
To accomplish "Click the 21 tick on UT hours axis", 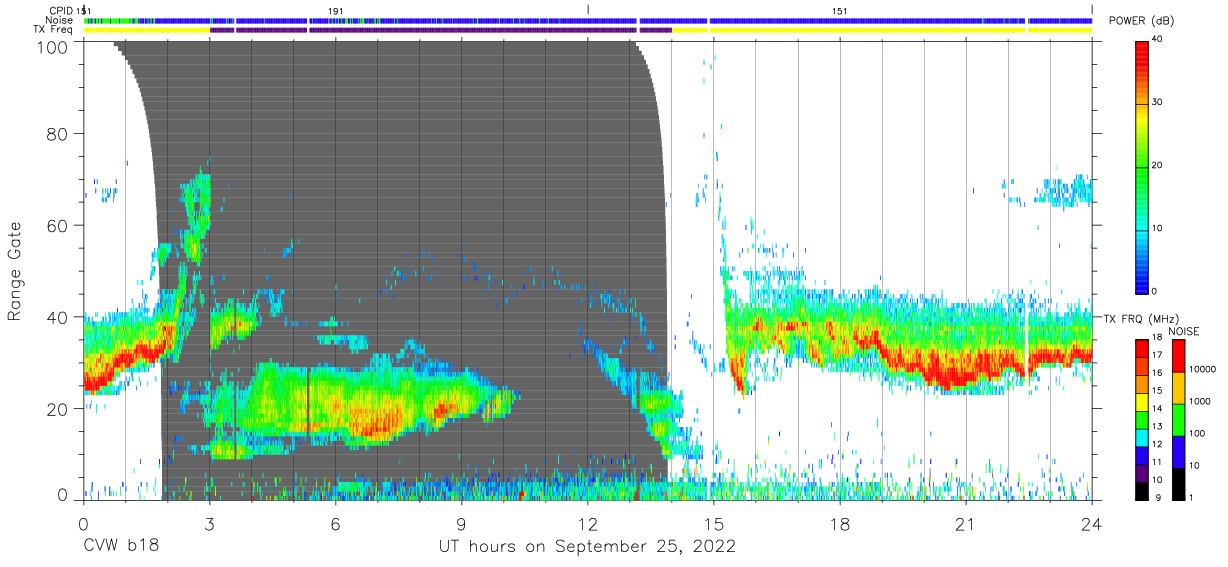I will click(x=966, y=523).
